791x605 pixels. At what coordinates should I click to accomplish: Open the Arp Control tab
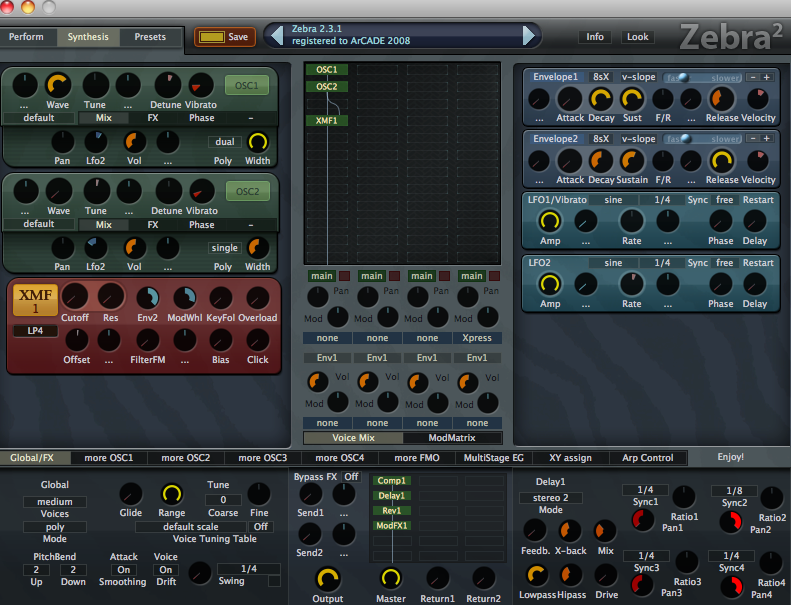click(648, 458)
